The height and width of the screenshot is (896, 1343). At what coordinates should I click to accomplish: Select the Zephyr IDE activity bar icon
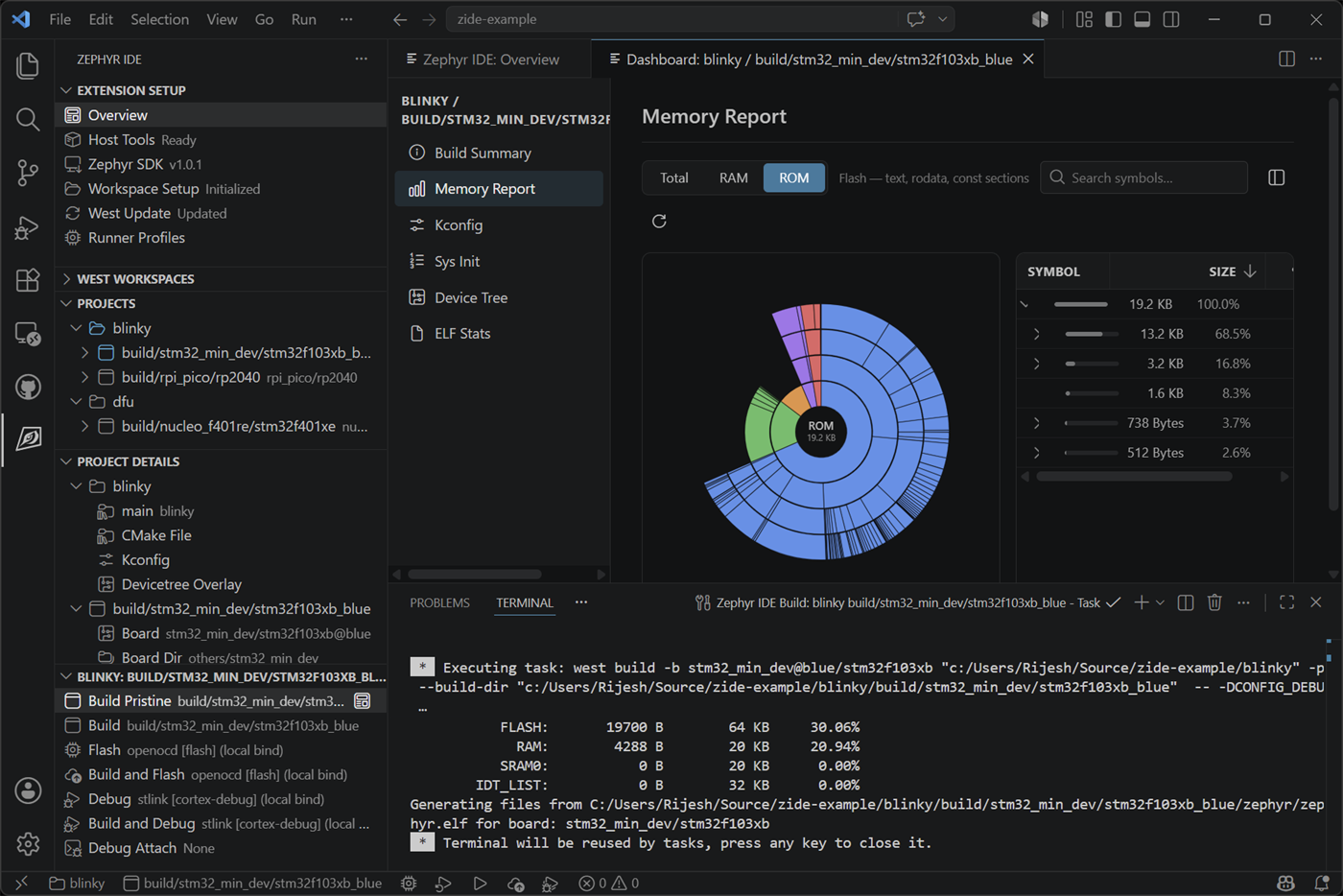coord(28,439)
